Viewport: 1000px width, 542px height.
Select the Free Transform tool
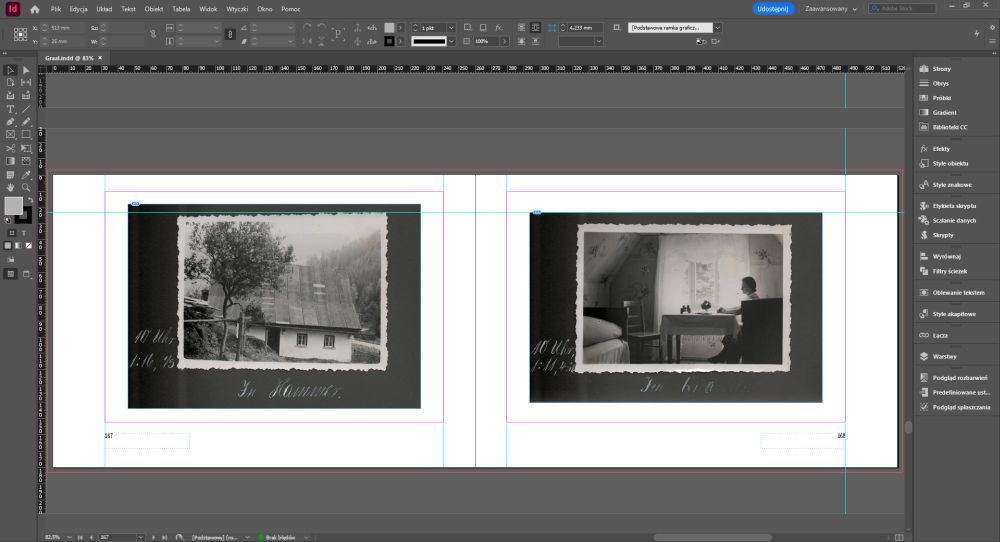(x=26, y=148)
